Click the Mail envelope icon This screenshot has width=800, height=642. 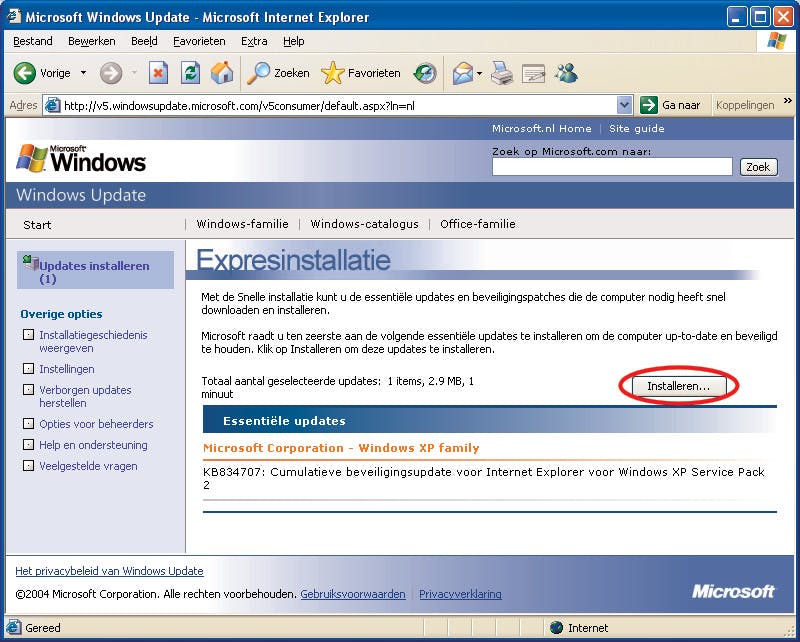click(462, 73)
